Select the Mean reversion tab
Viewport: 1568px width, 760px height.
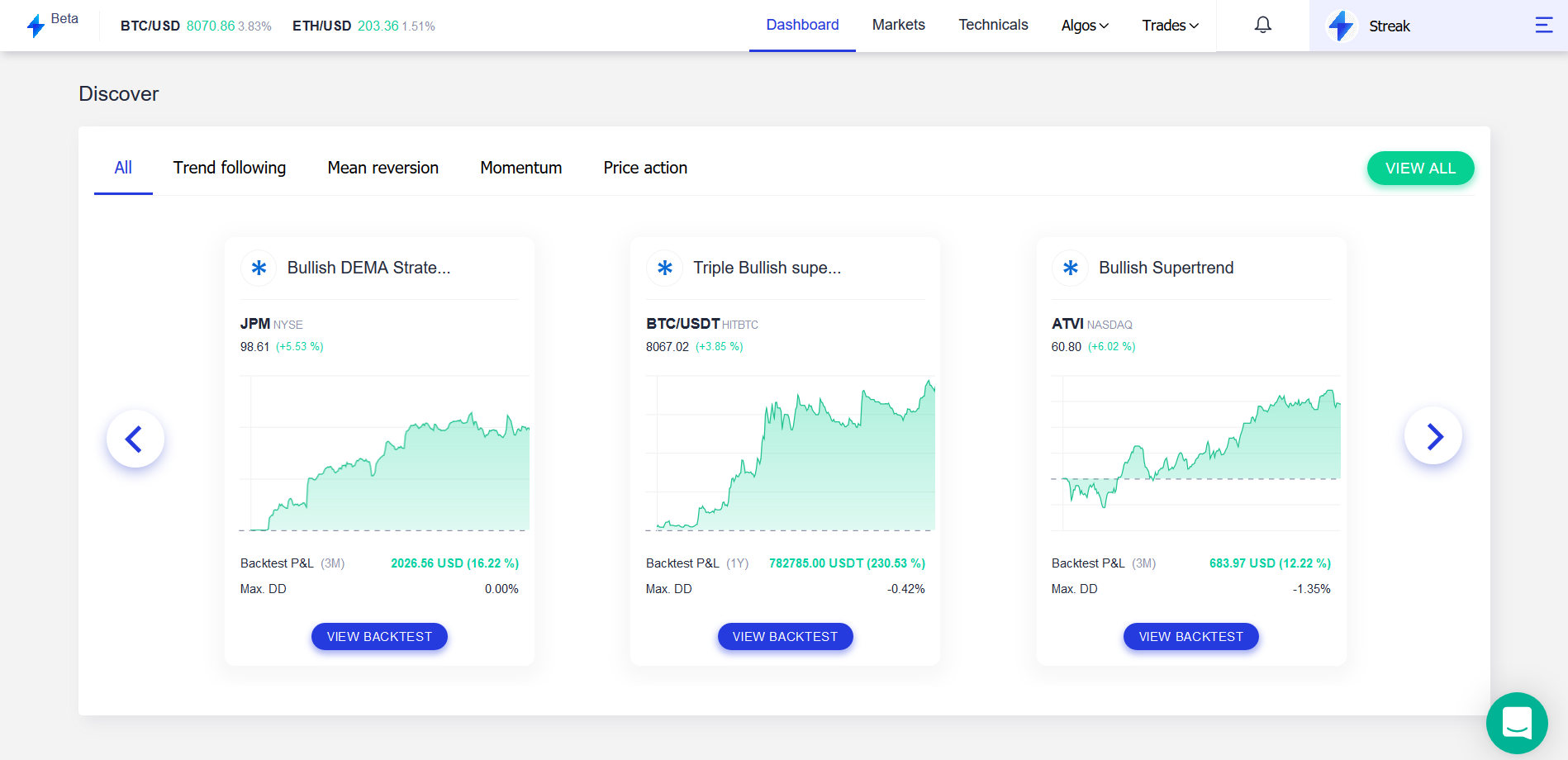click(382, 168)
